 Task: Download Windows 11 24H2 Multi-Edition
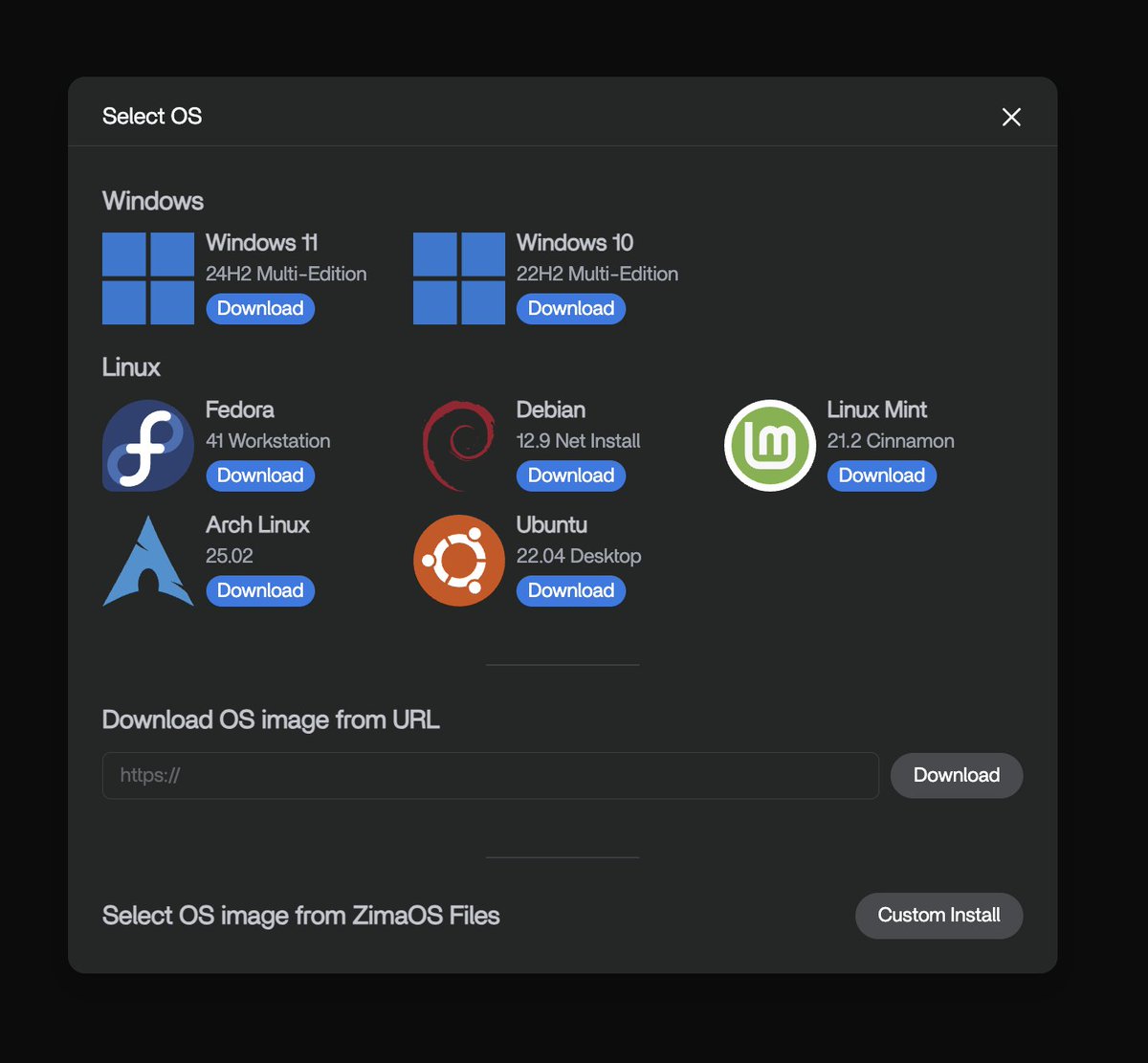pos(260,308)
